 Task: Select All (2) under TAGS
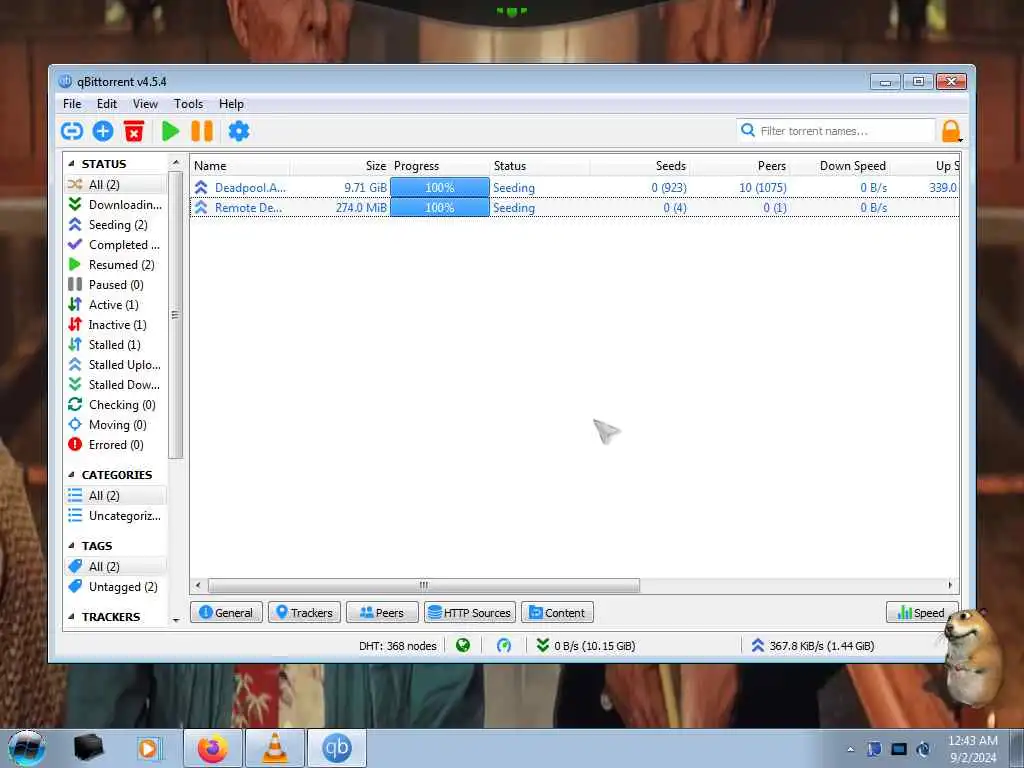(116, 566)
